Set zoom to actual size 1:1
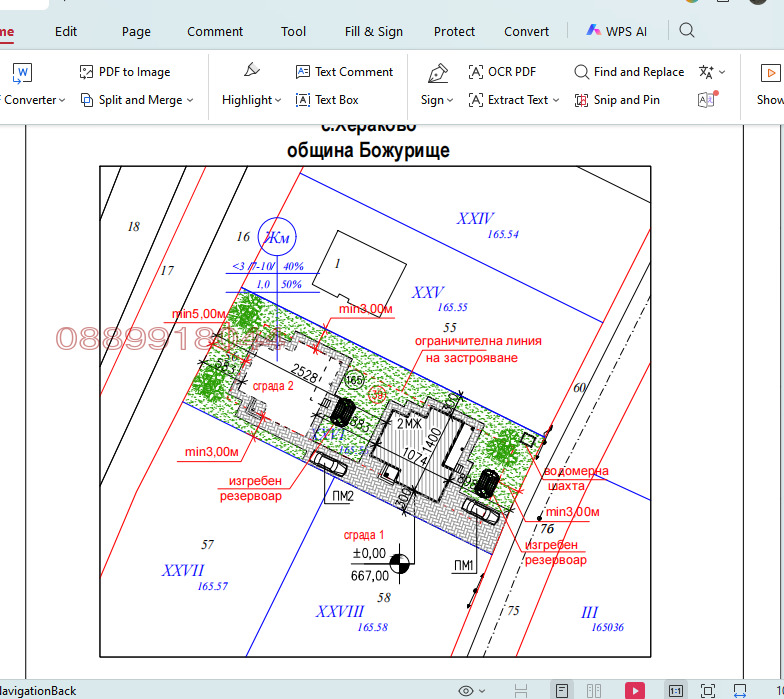This screenshot has width=784, height=699. click(x=676, y=691)
